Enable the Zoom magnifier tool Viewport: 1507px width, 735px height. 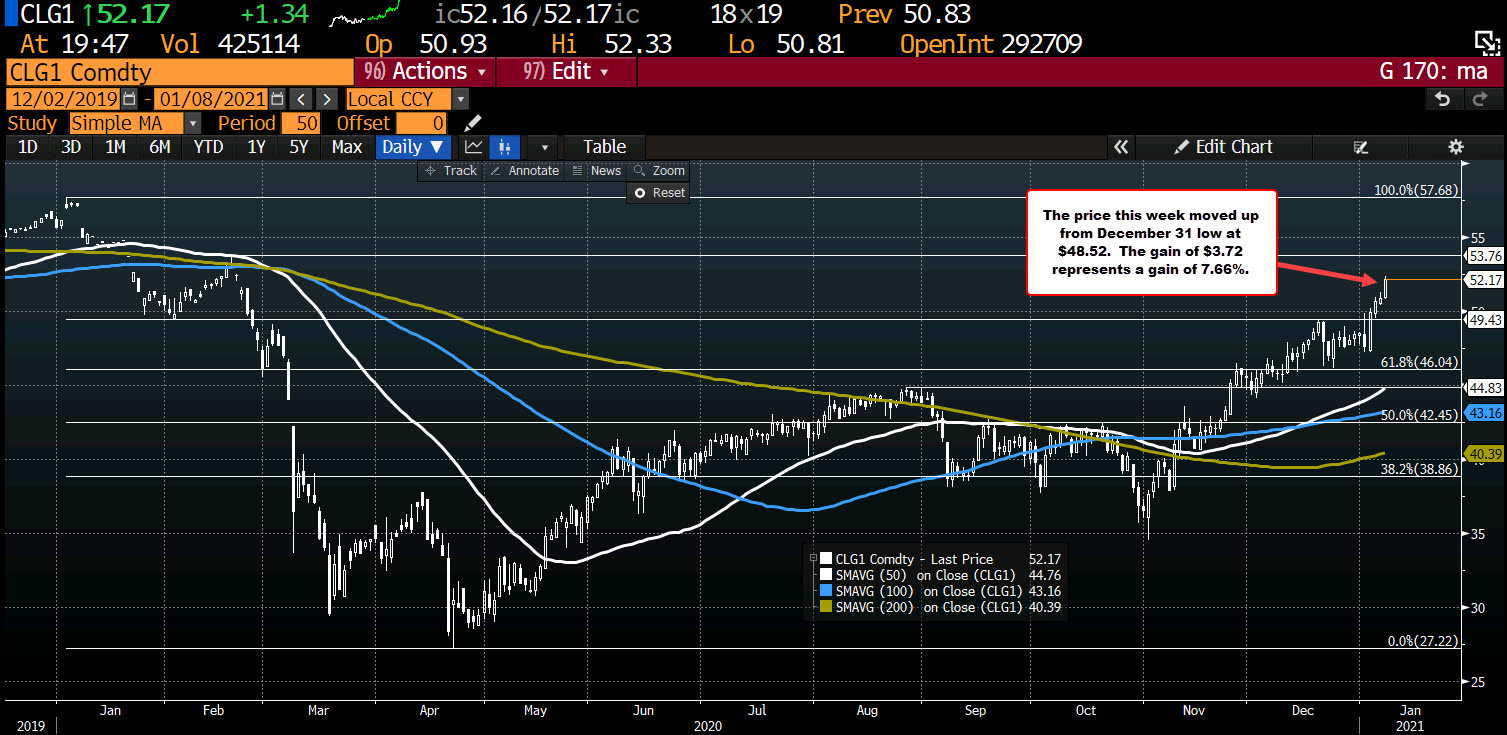(x=659, y=171)
